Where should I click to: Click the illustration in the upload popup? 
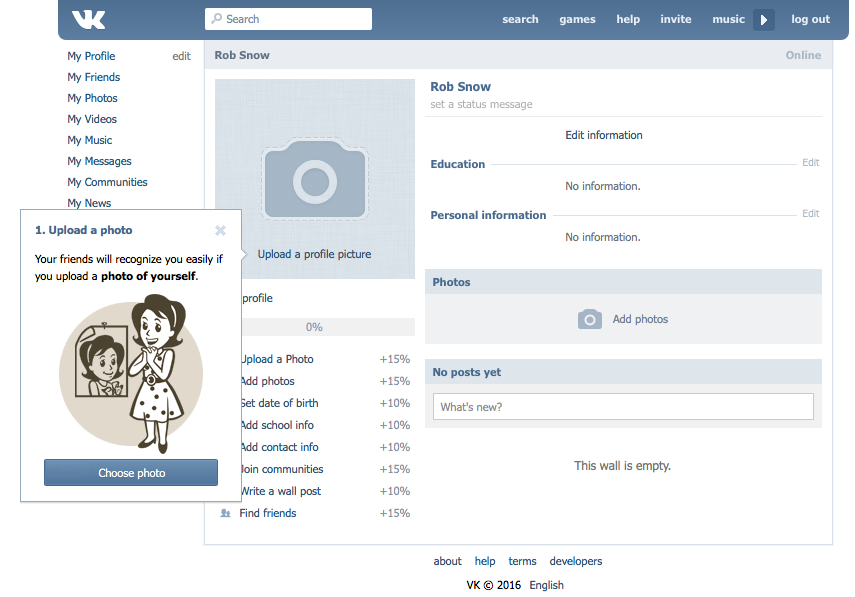tap(131, 374)
